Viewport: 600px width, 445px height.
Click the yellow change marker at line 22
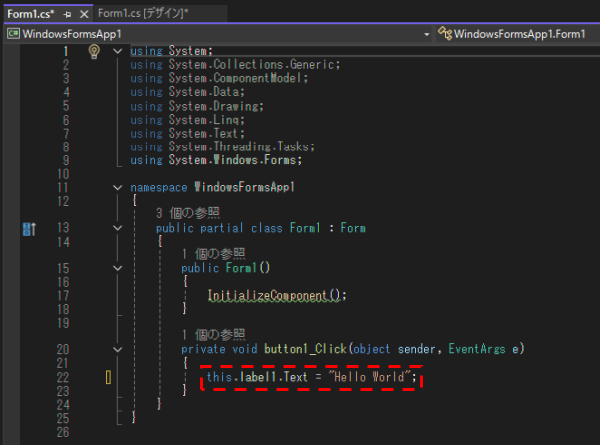pos(108,377)
